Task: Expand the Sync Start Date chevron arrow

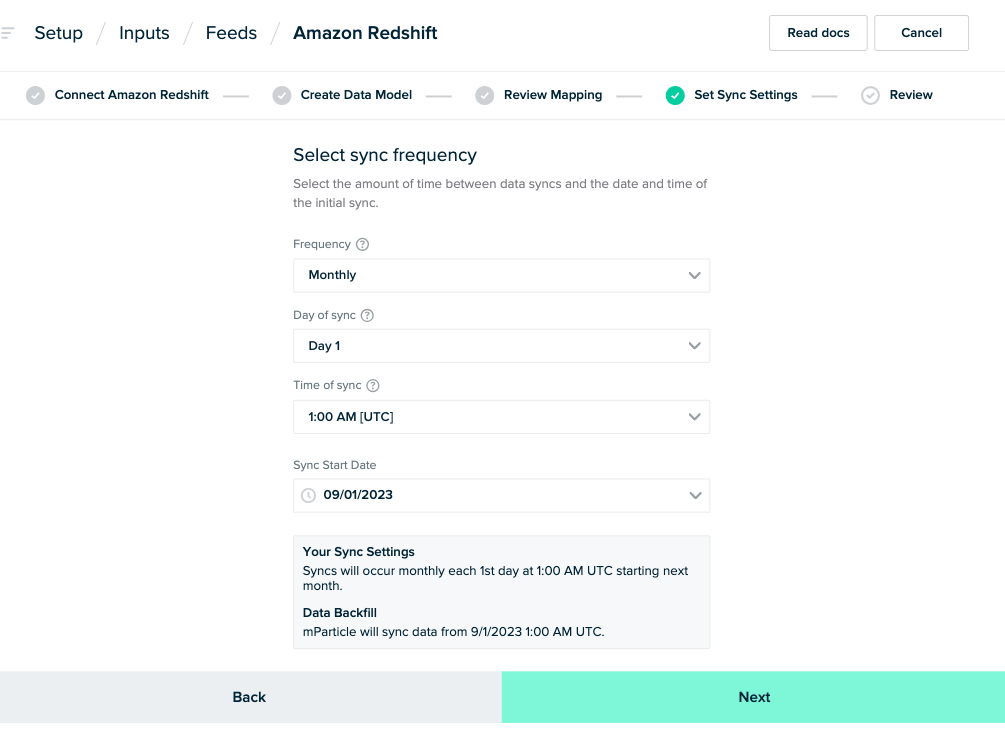Action: [x=695, y=496]
